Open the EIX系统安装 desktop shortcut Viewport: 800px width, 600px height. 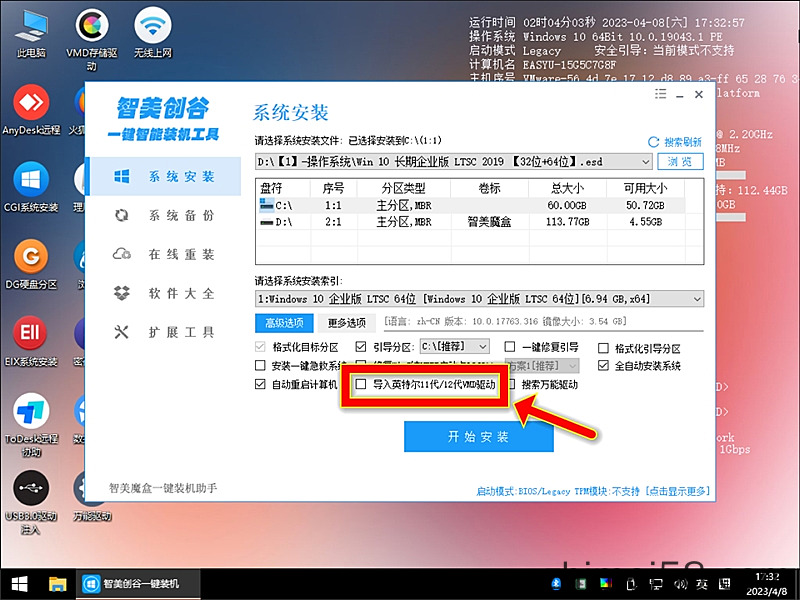(31, 341)
